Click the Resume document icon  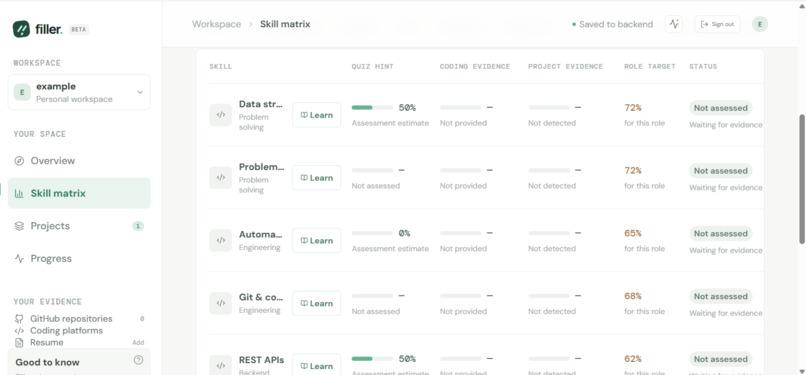point(19,343)
